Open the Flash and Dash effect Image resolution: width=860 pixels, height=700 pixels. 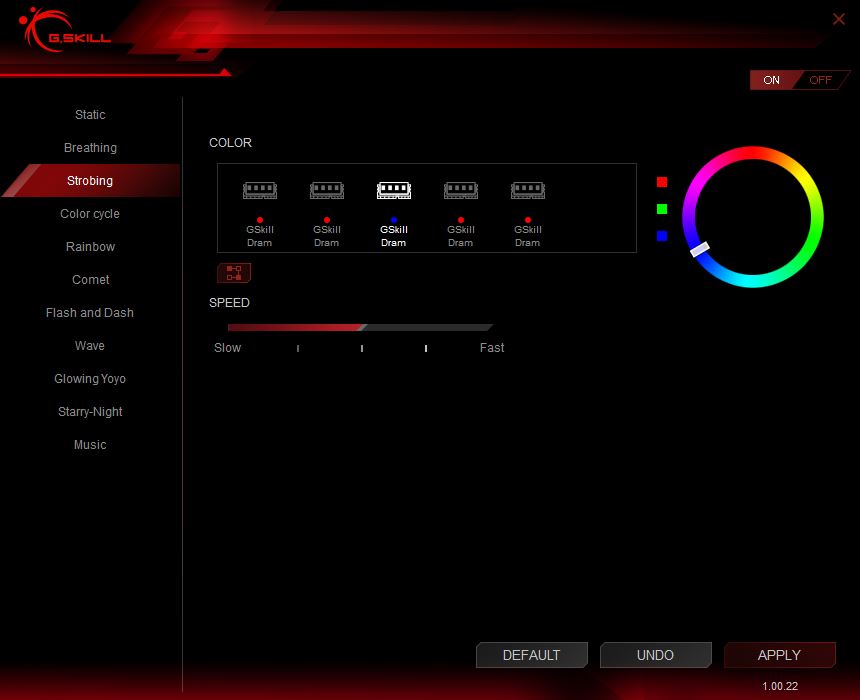click(90, 313)
